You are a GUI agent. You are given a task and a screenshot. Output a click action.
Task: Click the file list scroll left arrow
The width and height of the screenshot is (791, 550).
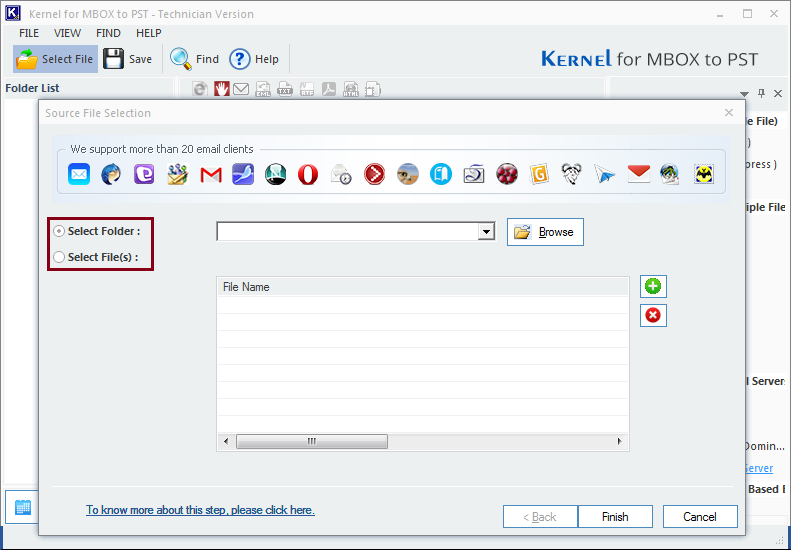[226, 442]
